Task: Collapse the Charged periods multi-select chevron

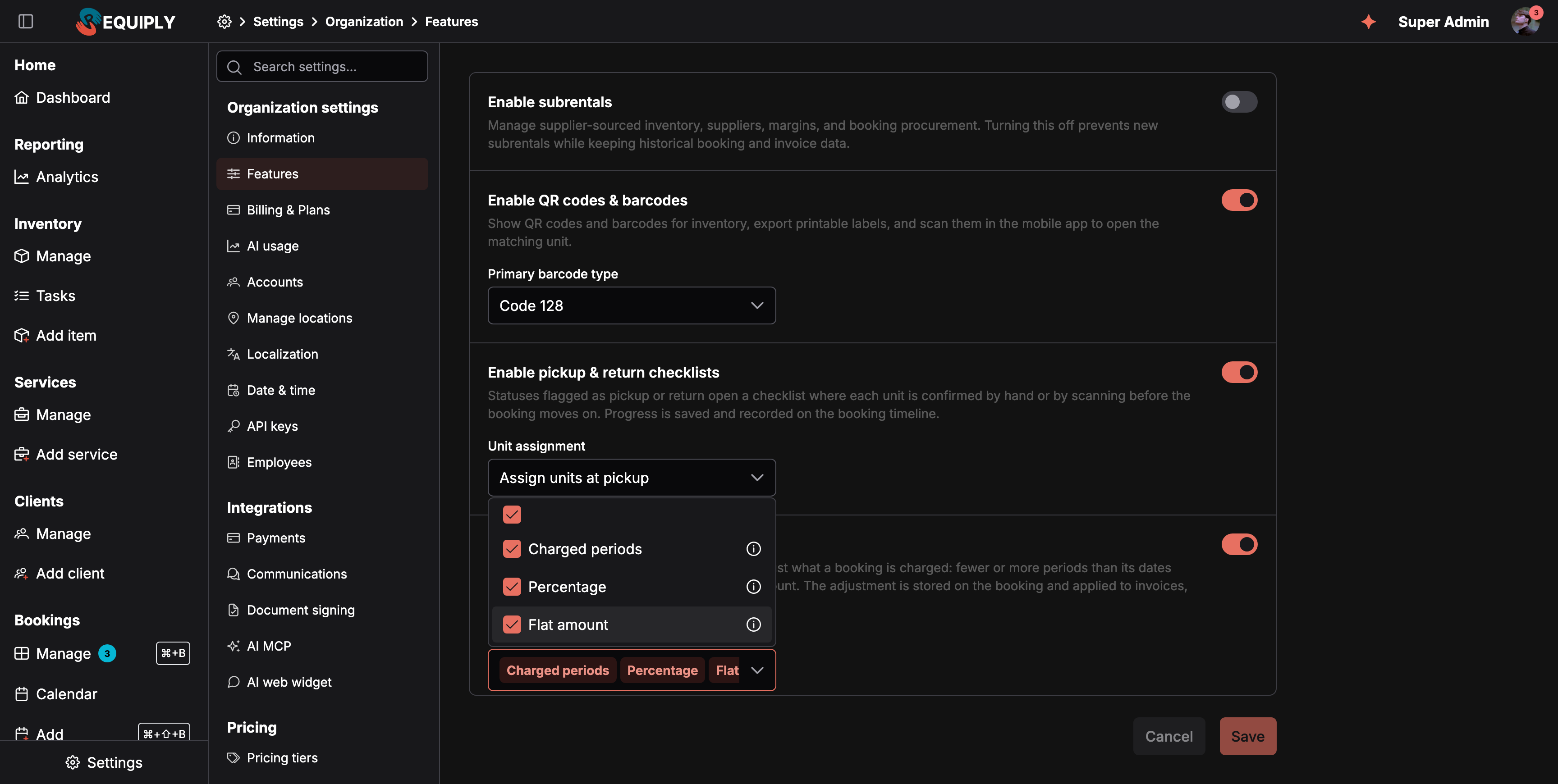Action: (x=756, y=670)
